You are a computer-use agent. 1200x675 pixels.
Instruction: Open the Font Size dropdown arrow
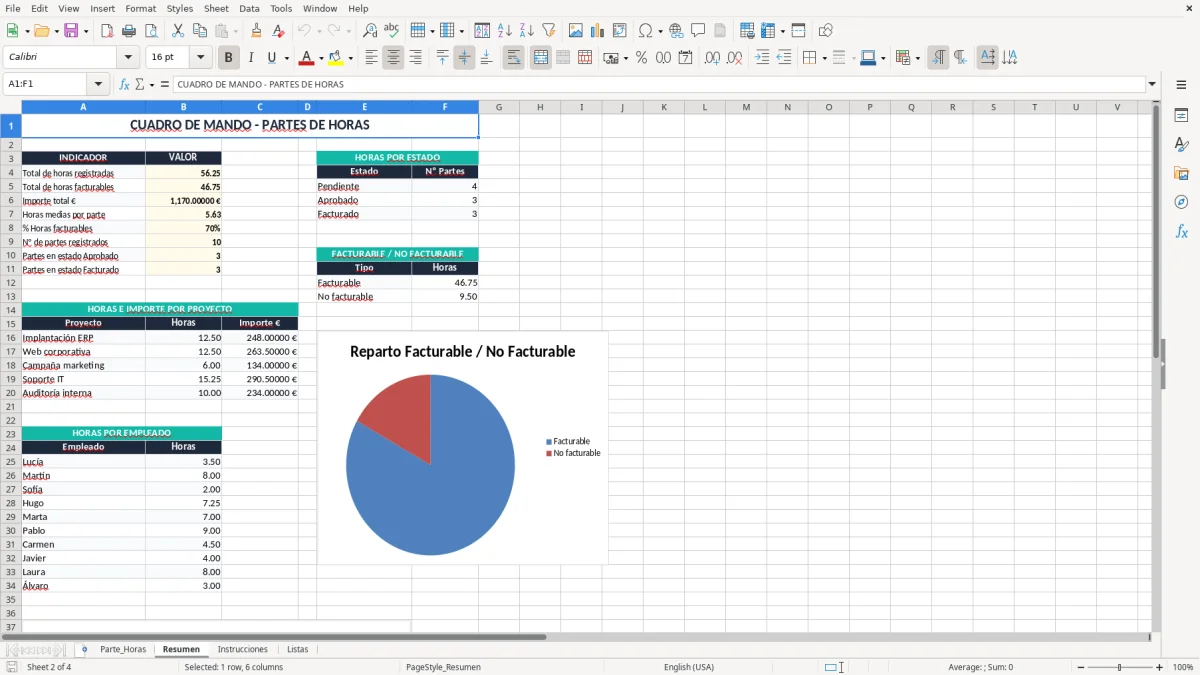(x=201, y=58)
